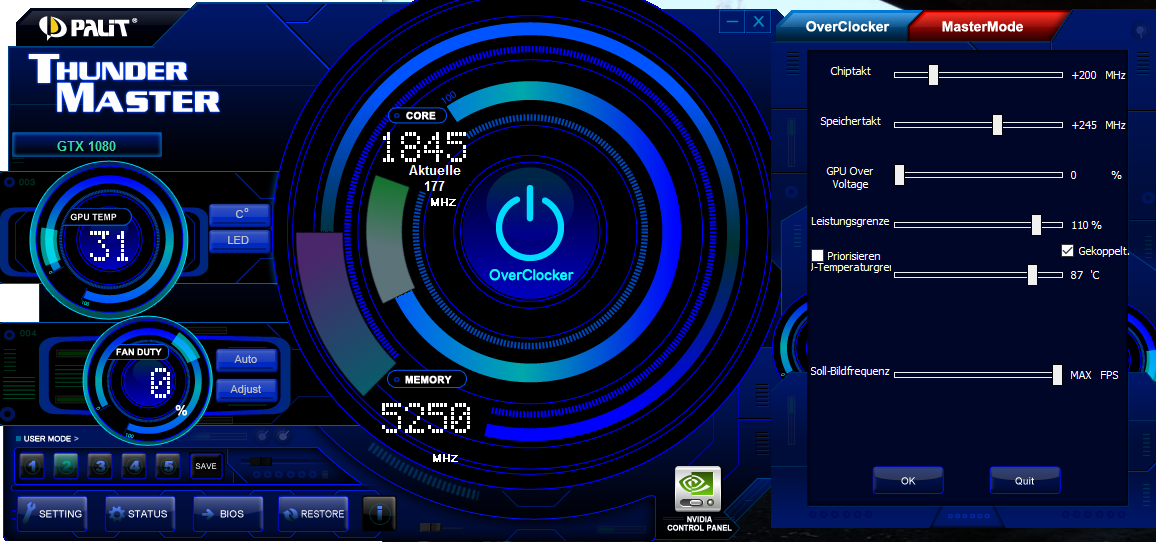This screenshot has width=1162, height=542.
Task: Open the NVIDIA Control Panel icon
Action: (x=698, y=489)
